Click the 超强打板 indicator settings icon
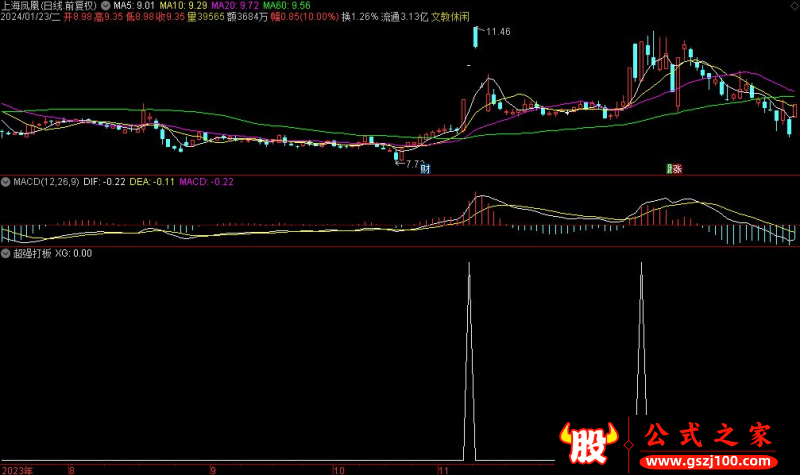 [7, 253]
